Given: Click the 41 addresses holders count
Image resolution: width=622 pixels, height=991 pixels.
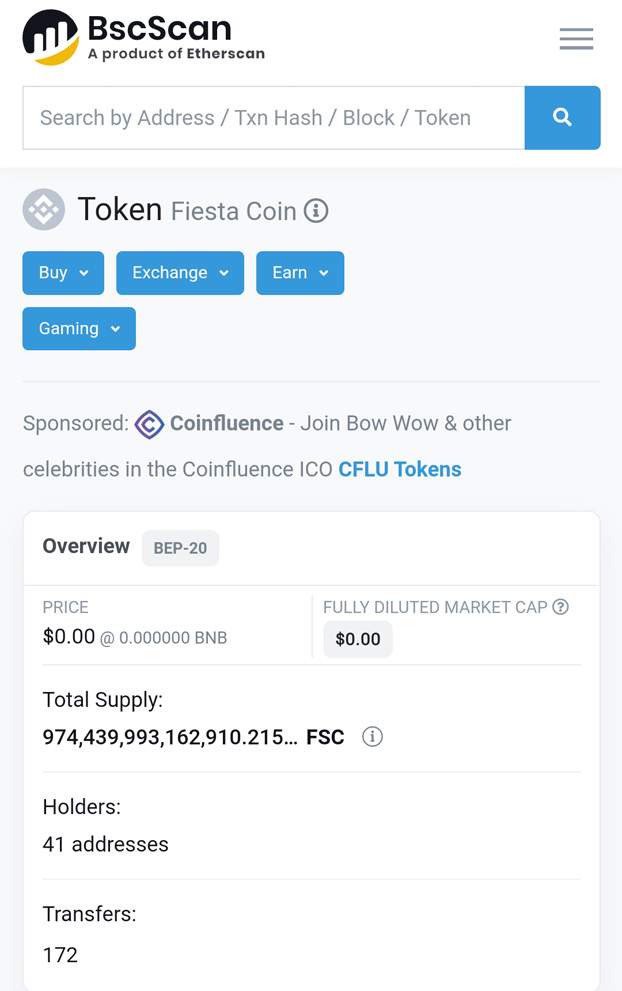Looking at the screenshot, I should click(105, 844).
